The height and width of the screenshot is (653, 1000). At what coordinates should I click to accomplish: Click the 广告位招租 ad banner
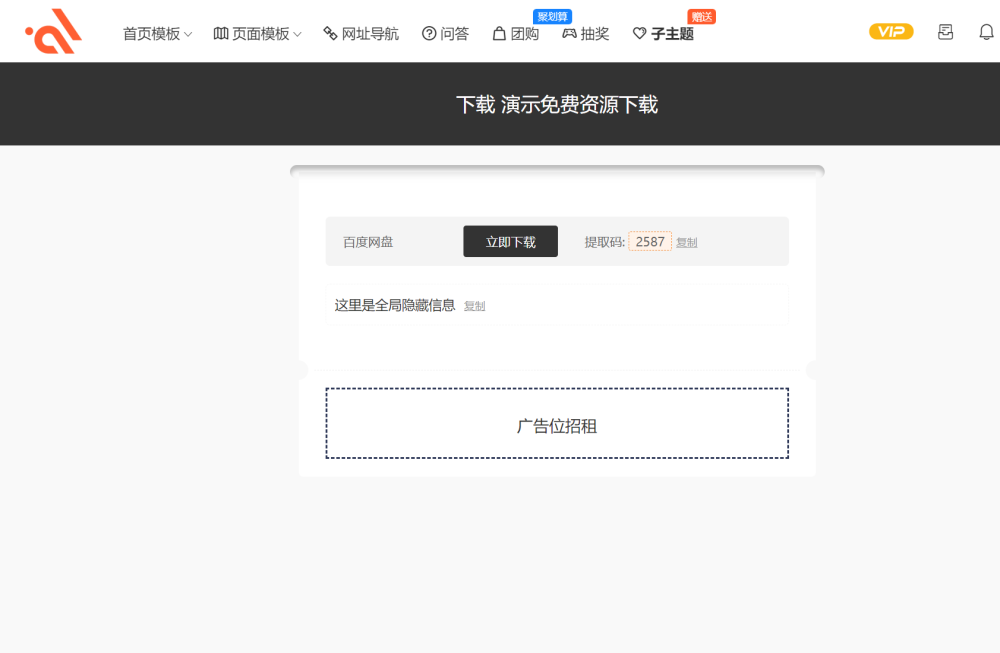[x=557, y=423]
